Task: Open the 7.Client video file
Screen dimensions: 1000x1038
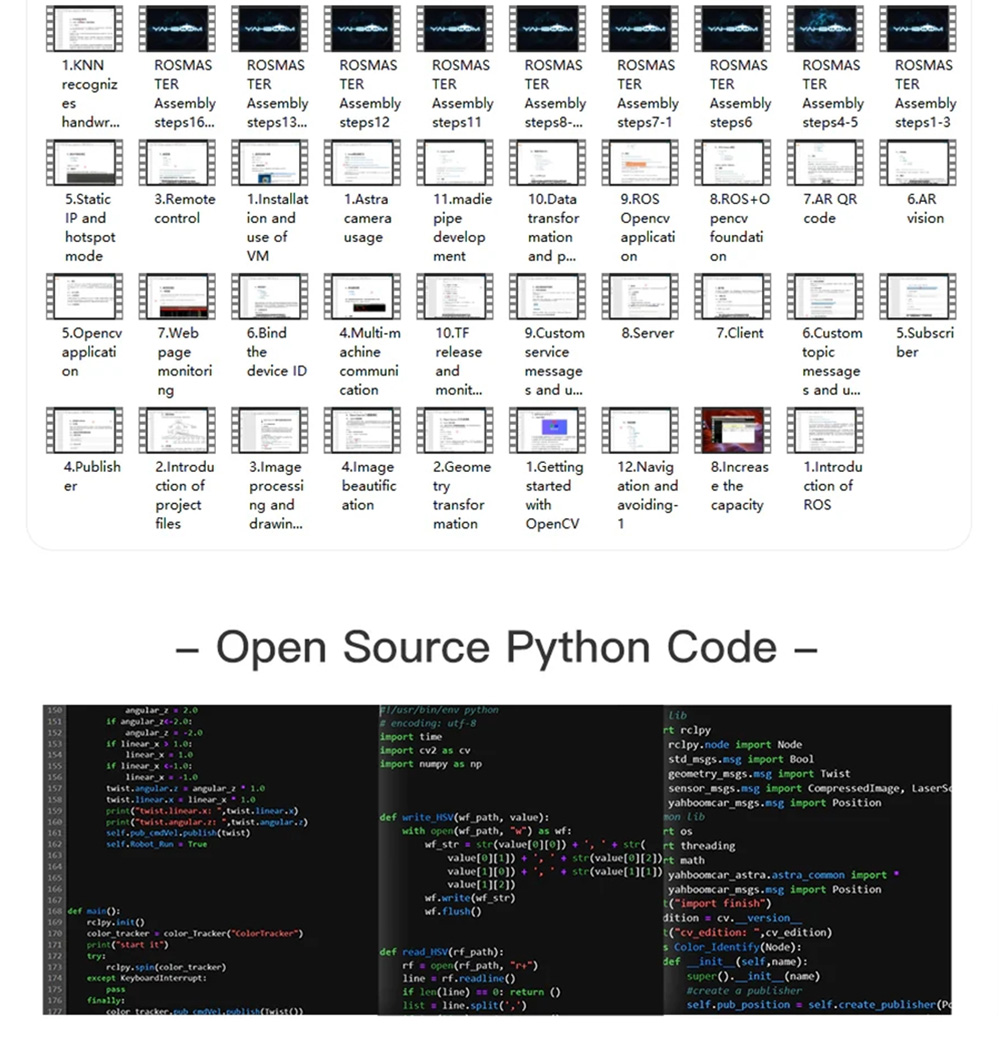Action: pos(732,297)
